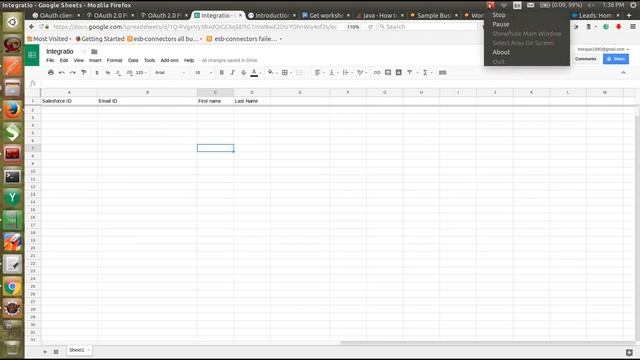
Task: Click the Share button
Action: pyautogui.click(x=616, y=59)
